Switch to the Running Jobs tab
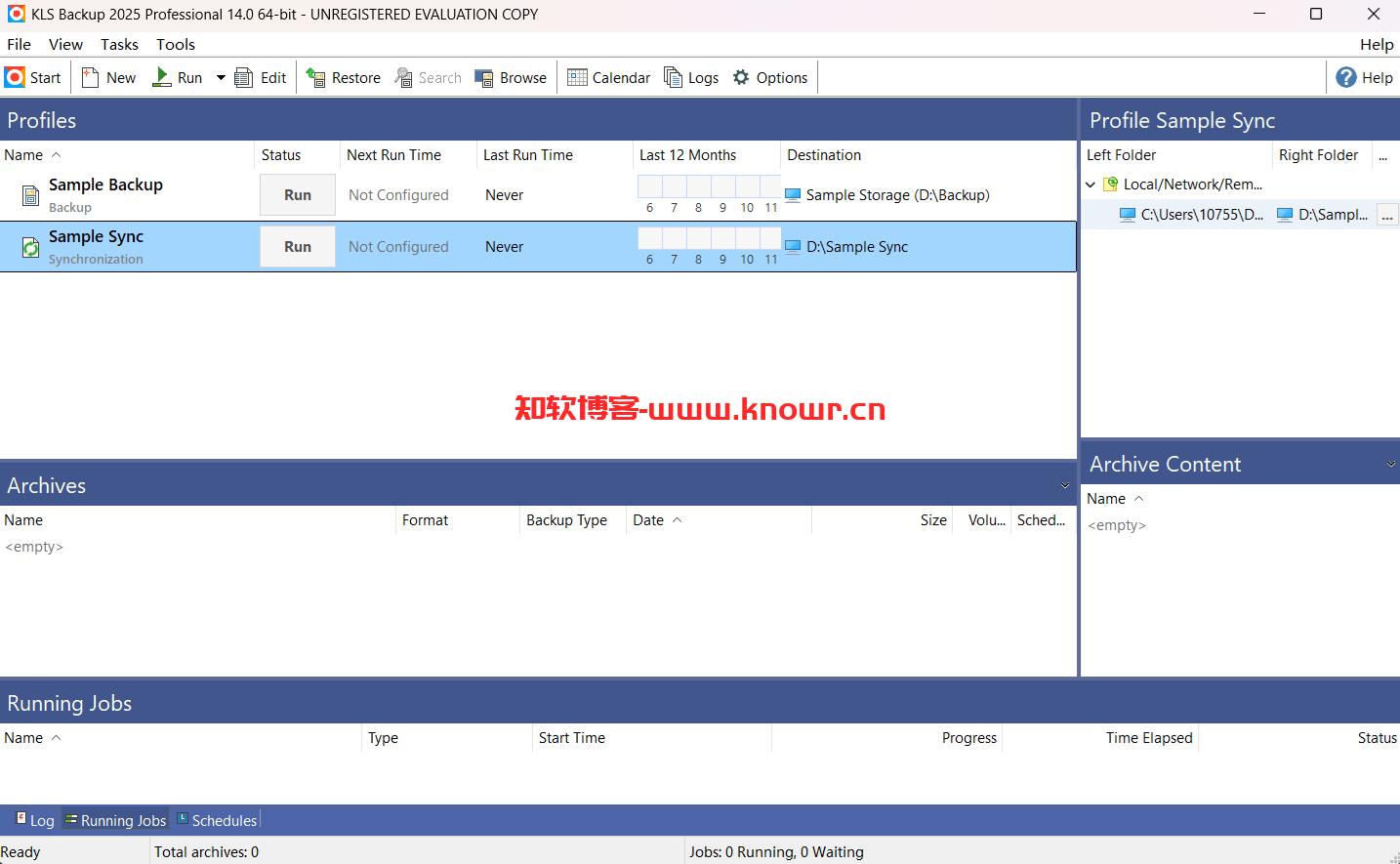Screen dimensions: 1400x864 [115, 821]
